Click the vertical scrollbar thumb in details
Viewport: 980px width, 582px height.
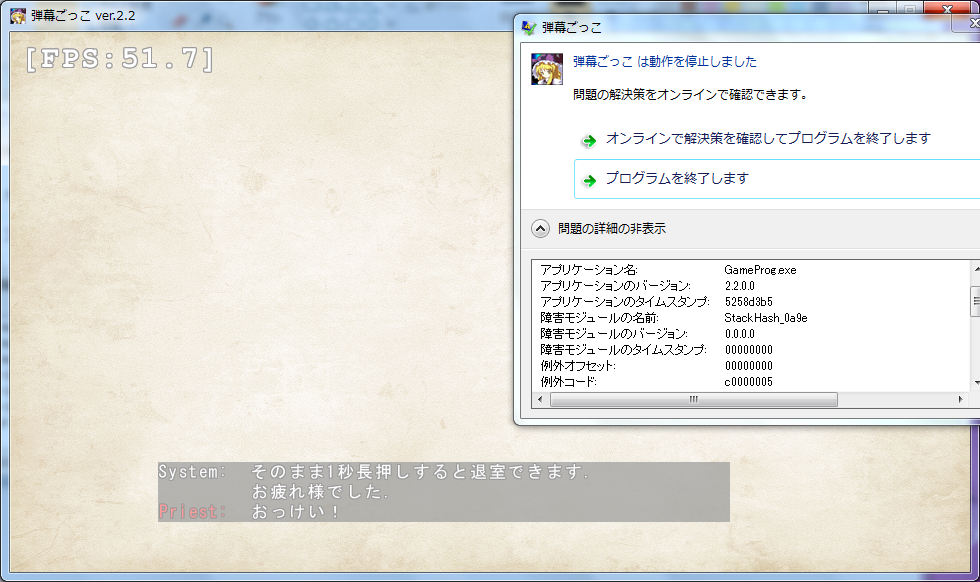(975, 300)
